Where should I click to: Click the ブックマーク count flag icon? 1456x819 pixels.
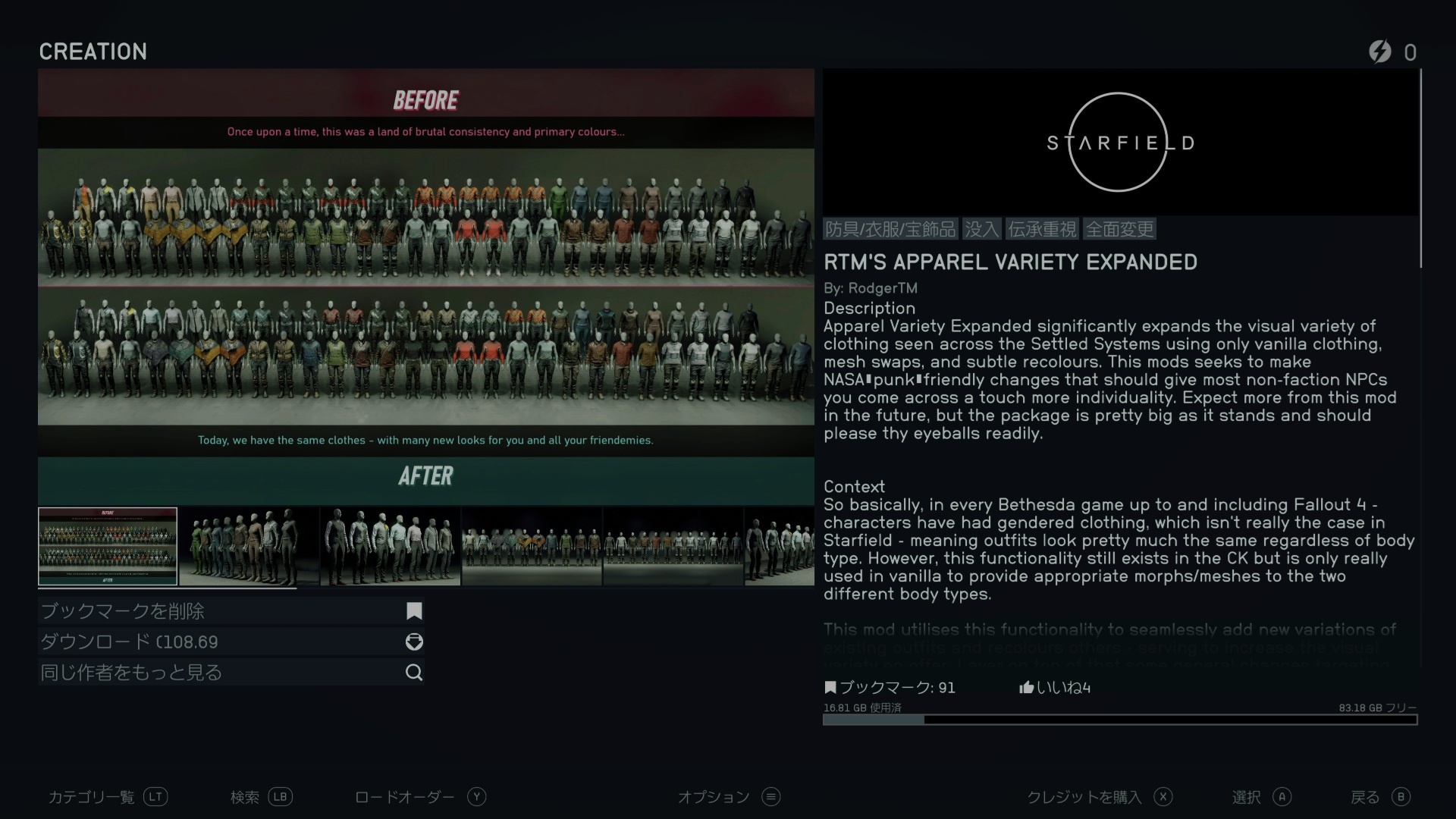[x=830, y=688]
